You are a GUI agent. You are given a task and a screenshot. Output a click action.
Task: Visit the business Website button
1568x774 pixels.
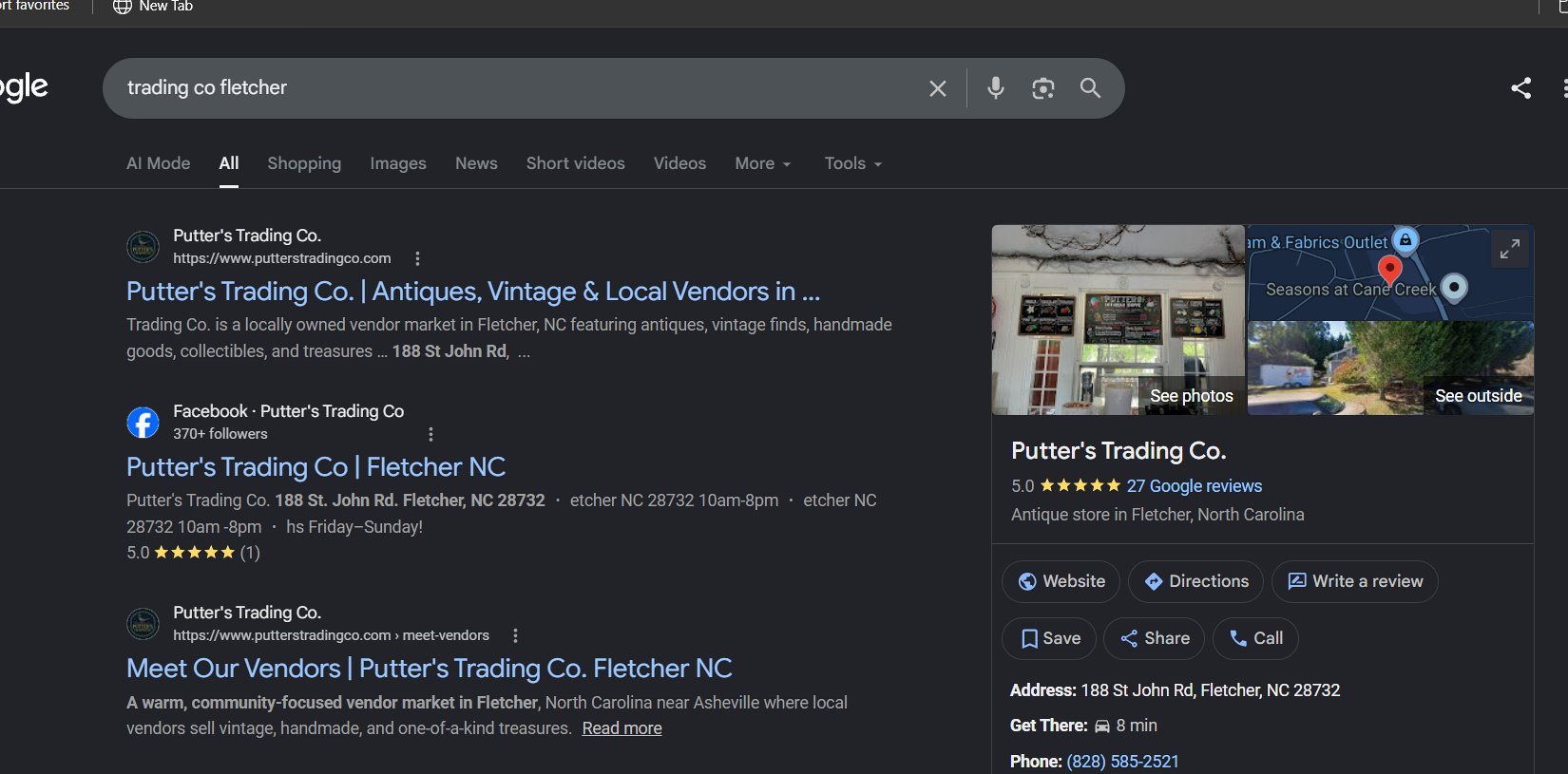(x=1061, y=581)
